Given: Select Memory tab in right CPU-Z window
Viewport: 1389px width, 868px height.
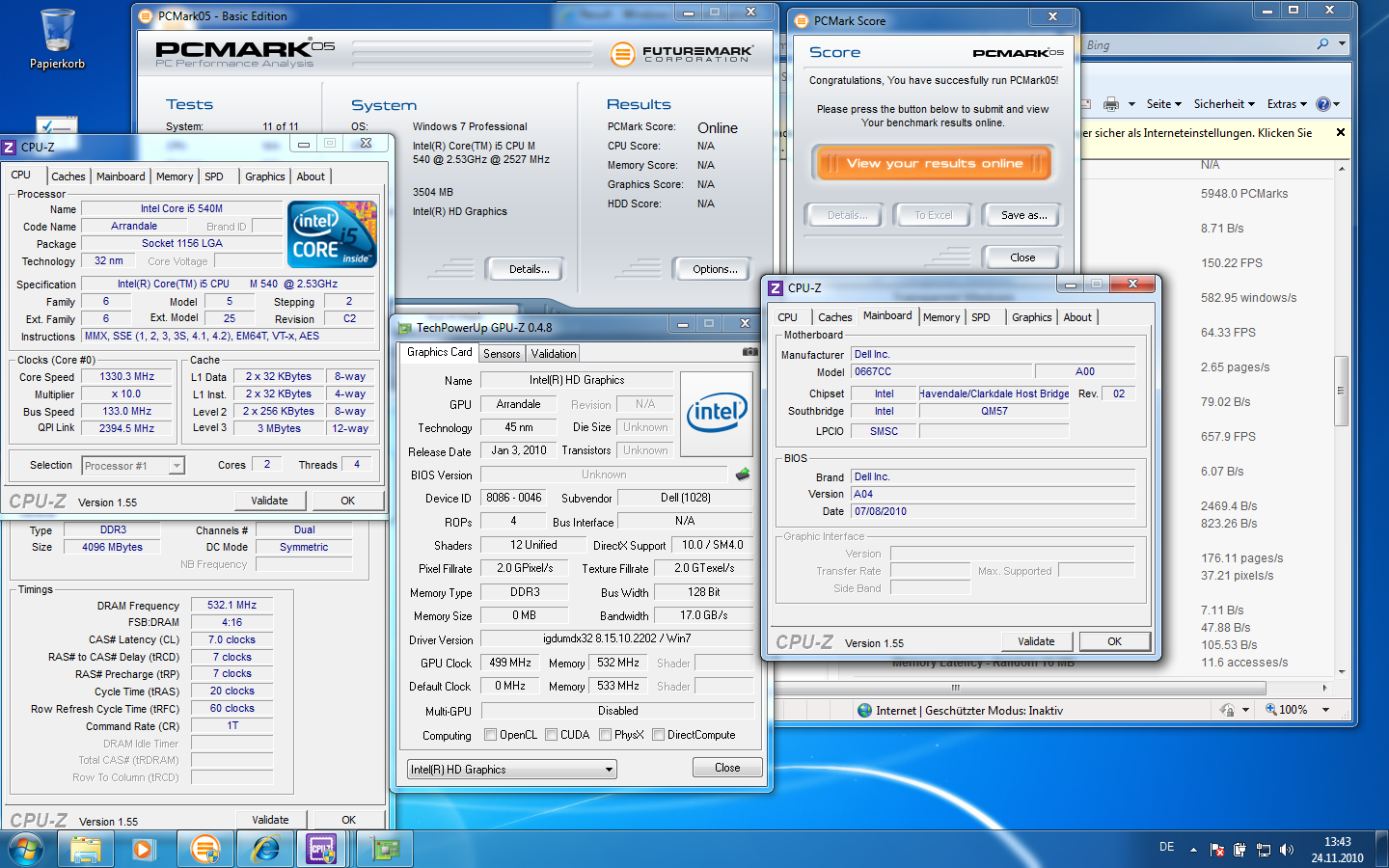Looking at the screenshot, I should tap(941, 317).
